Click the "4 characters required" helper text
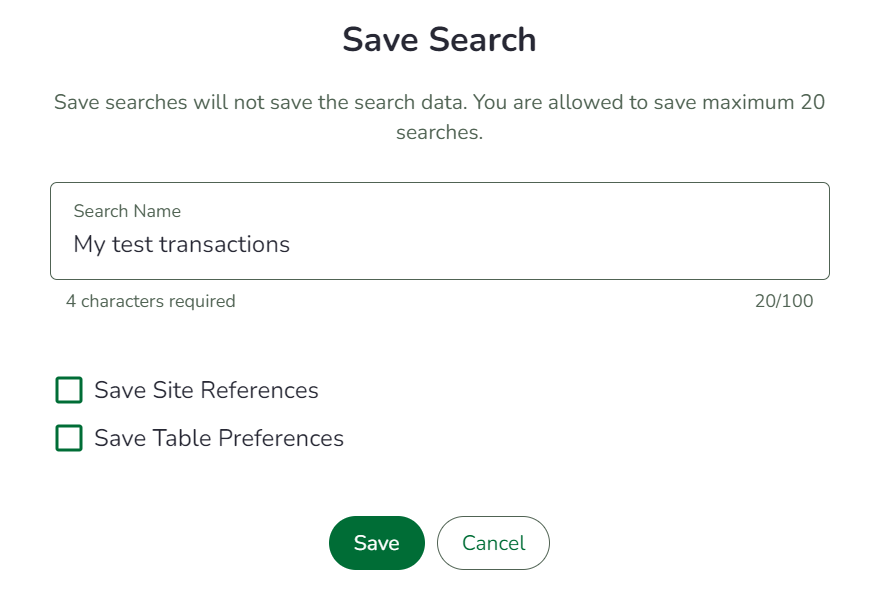 coord(151,301)
